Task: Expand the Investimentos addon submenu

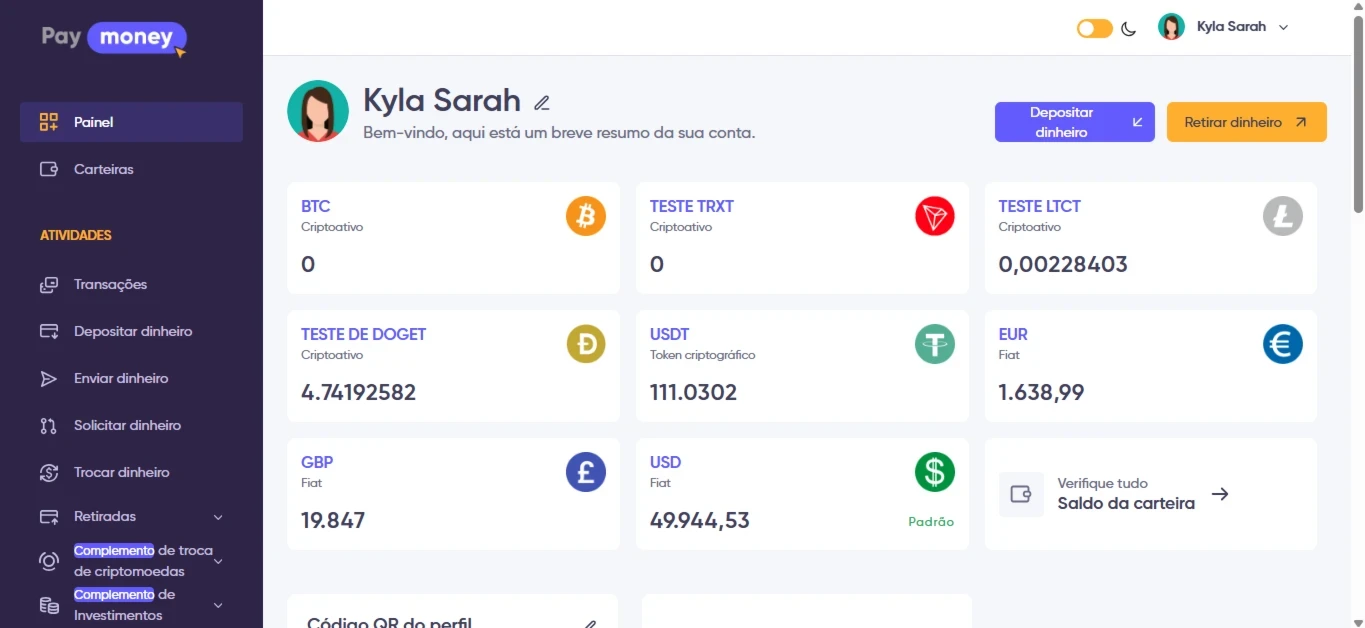Action: click(218, 605)
